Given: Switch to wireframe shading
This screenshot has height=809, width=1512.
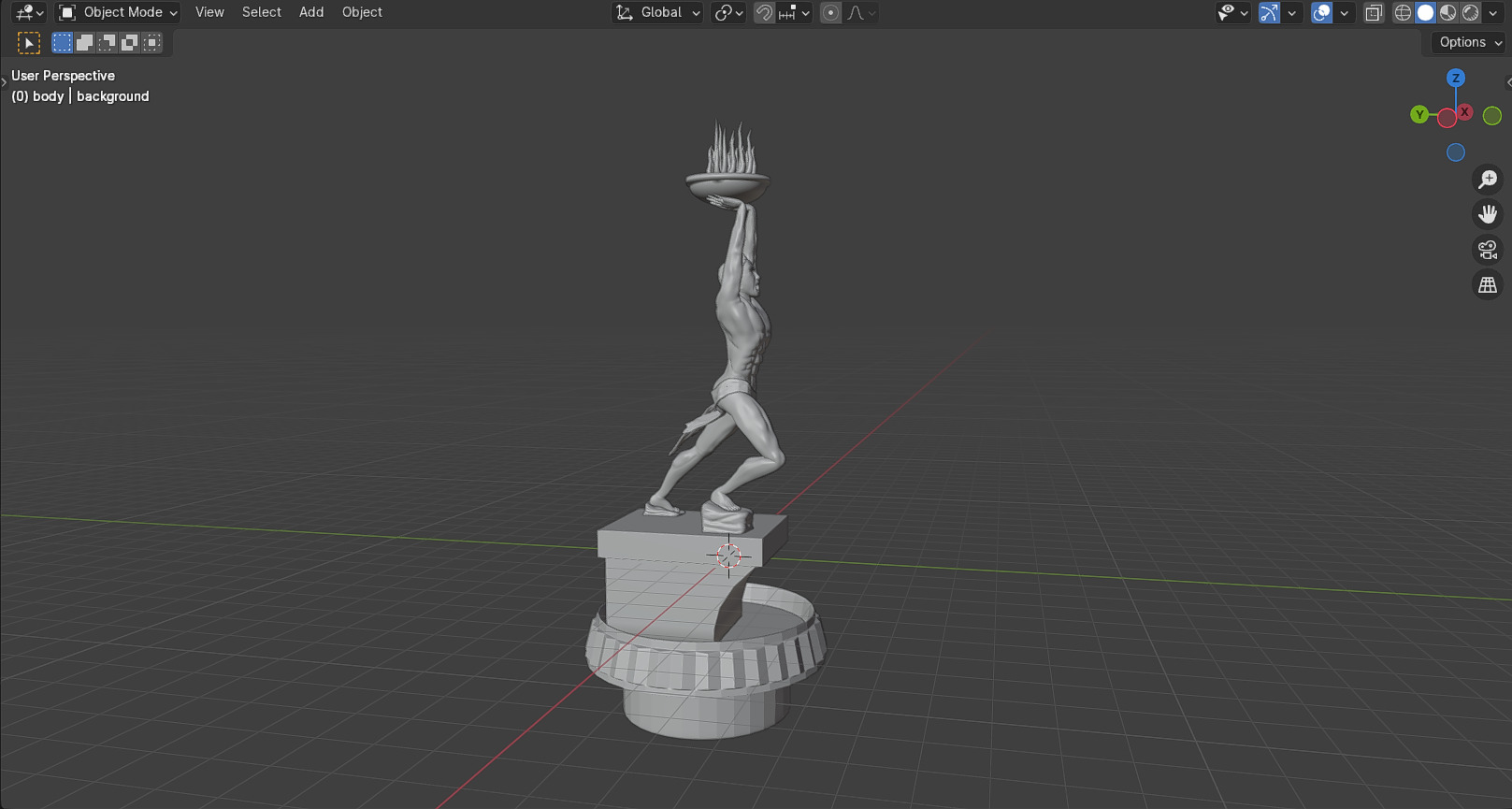Looking at the screenshot, I should coord(1403,12).
